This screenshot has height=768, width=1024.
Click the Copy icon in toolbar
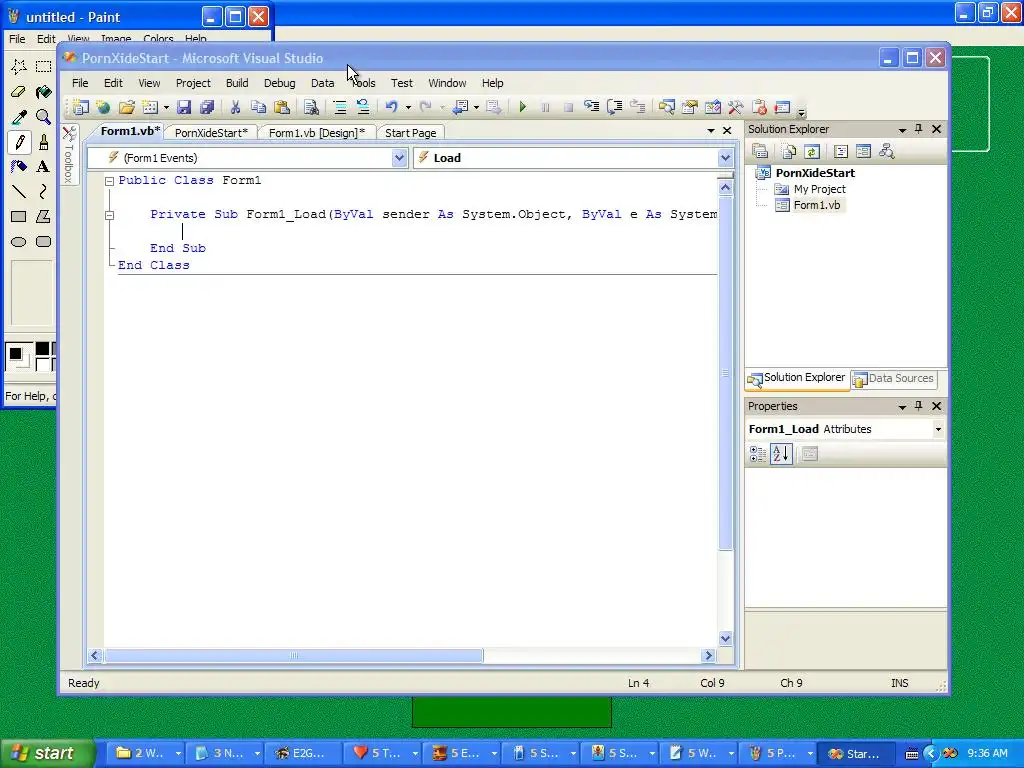point(259,107)
